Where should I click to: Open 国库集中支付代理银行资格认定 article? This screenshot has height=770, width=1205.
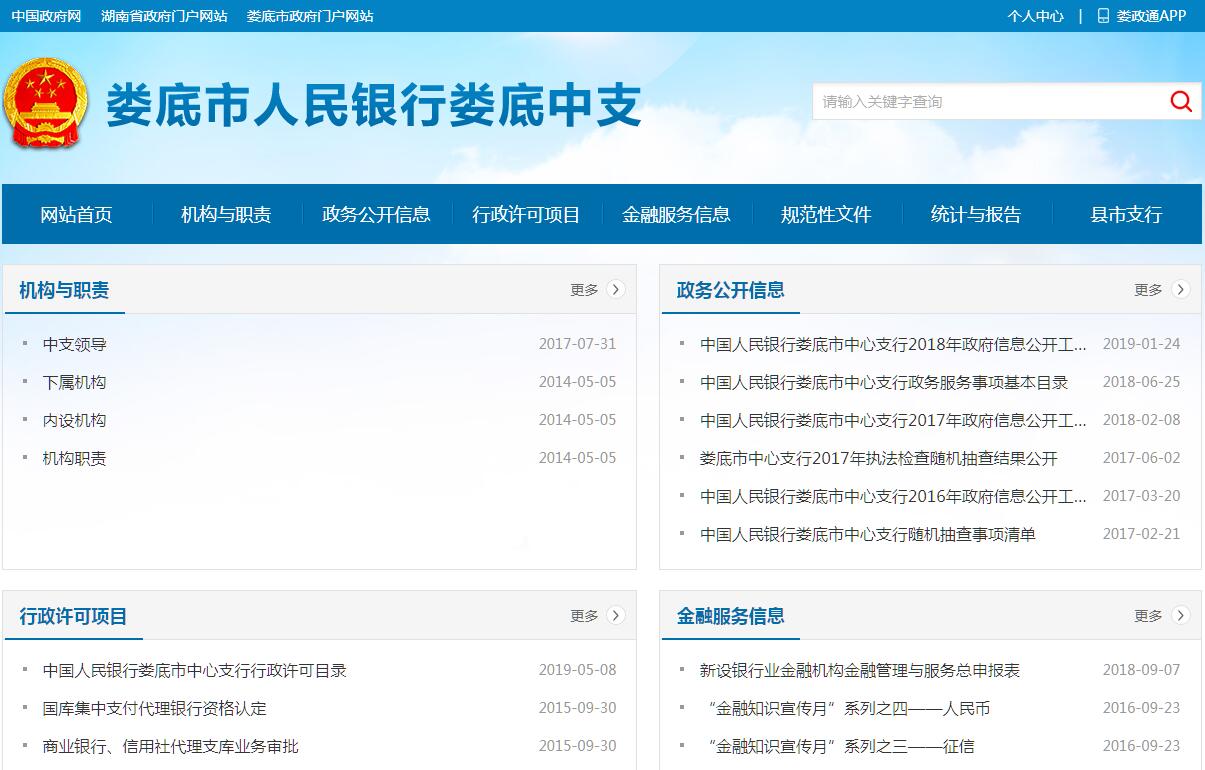(155, 708)
